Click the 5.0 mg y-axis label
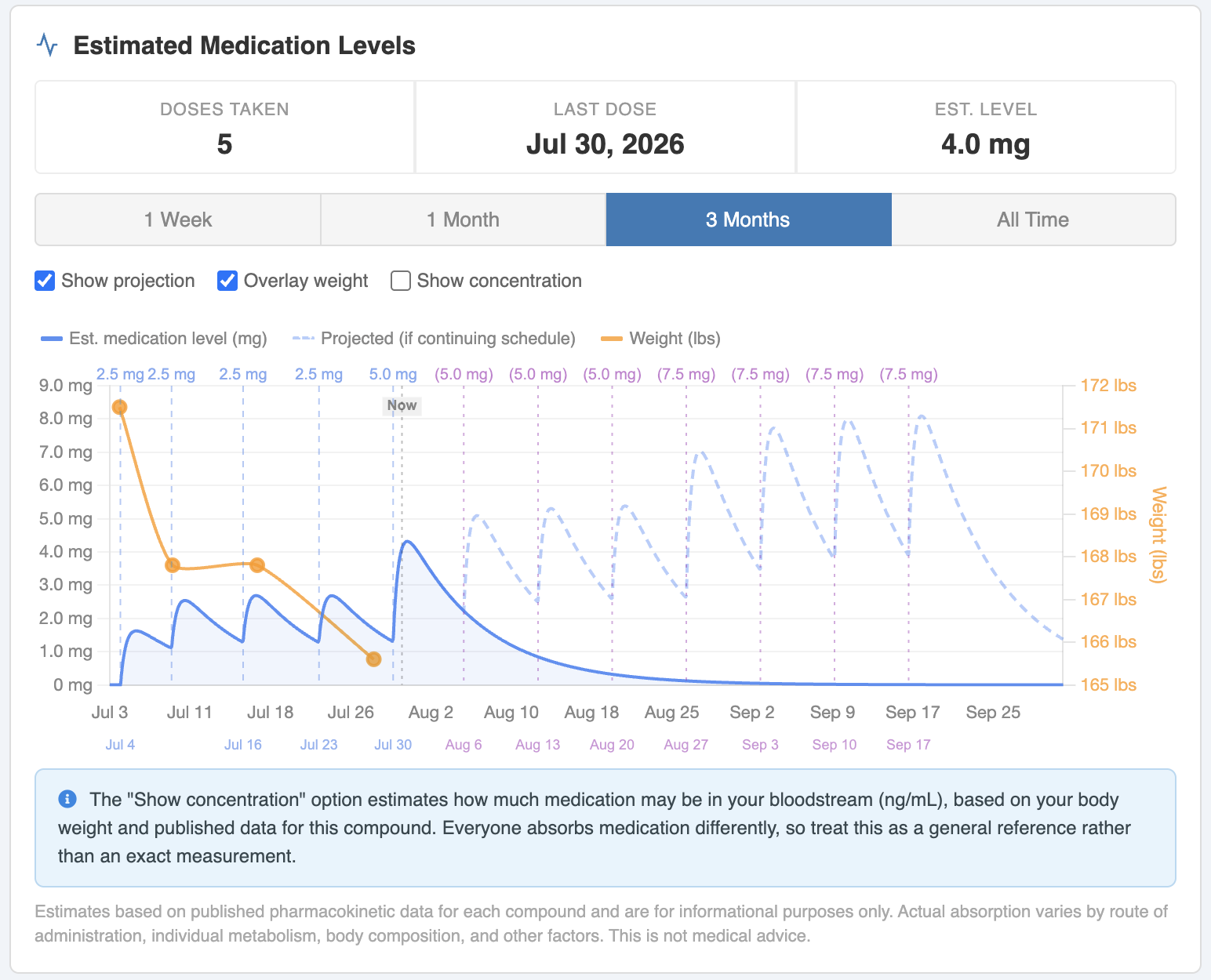 tap(66, 518)
